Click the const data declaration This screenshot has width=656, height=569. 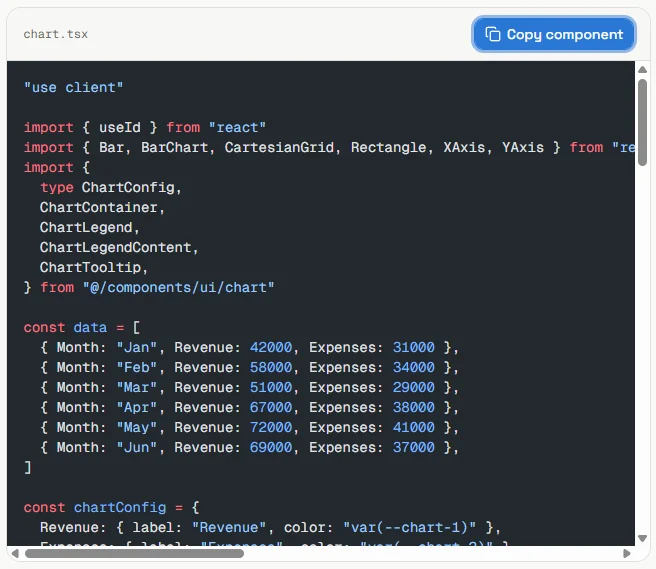[82, 327]
